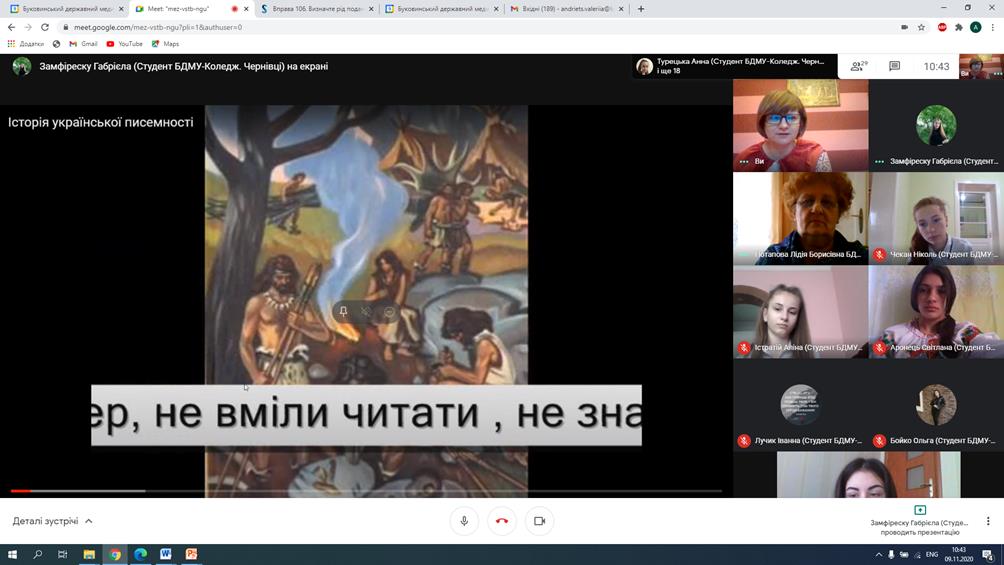
Task: Switch to Gmail Вхідні (189) tab
Action: coord(565,9)
